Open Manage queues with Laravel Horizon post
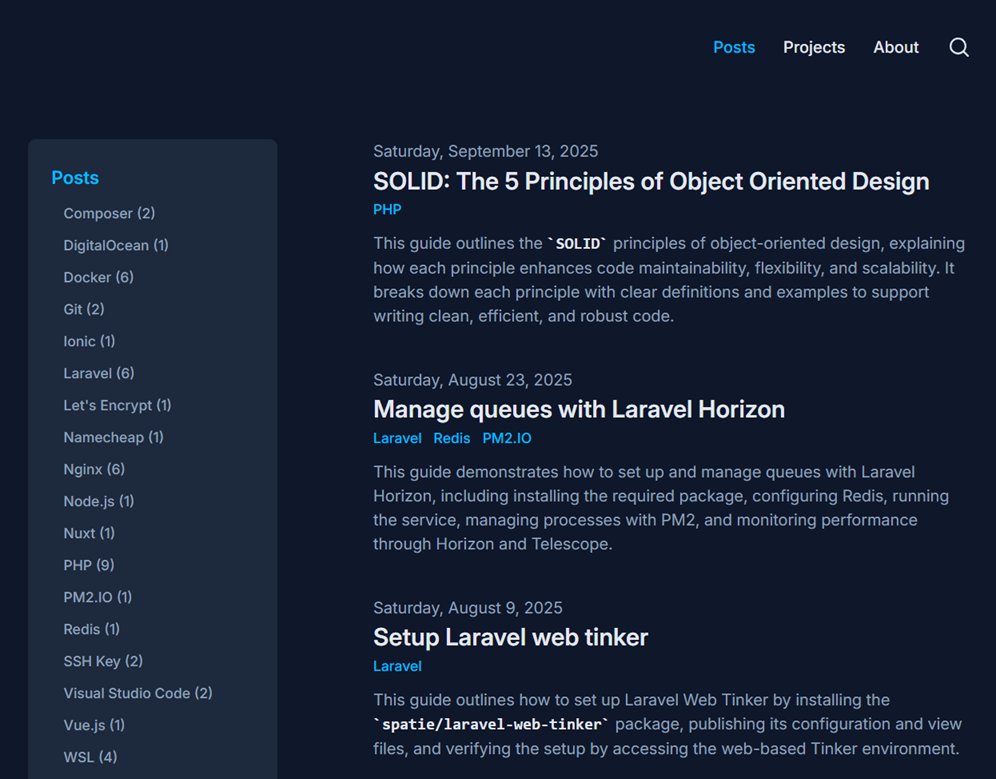This screenshot has width=996, height=779. (578, 409)
